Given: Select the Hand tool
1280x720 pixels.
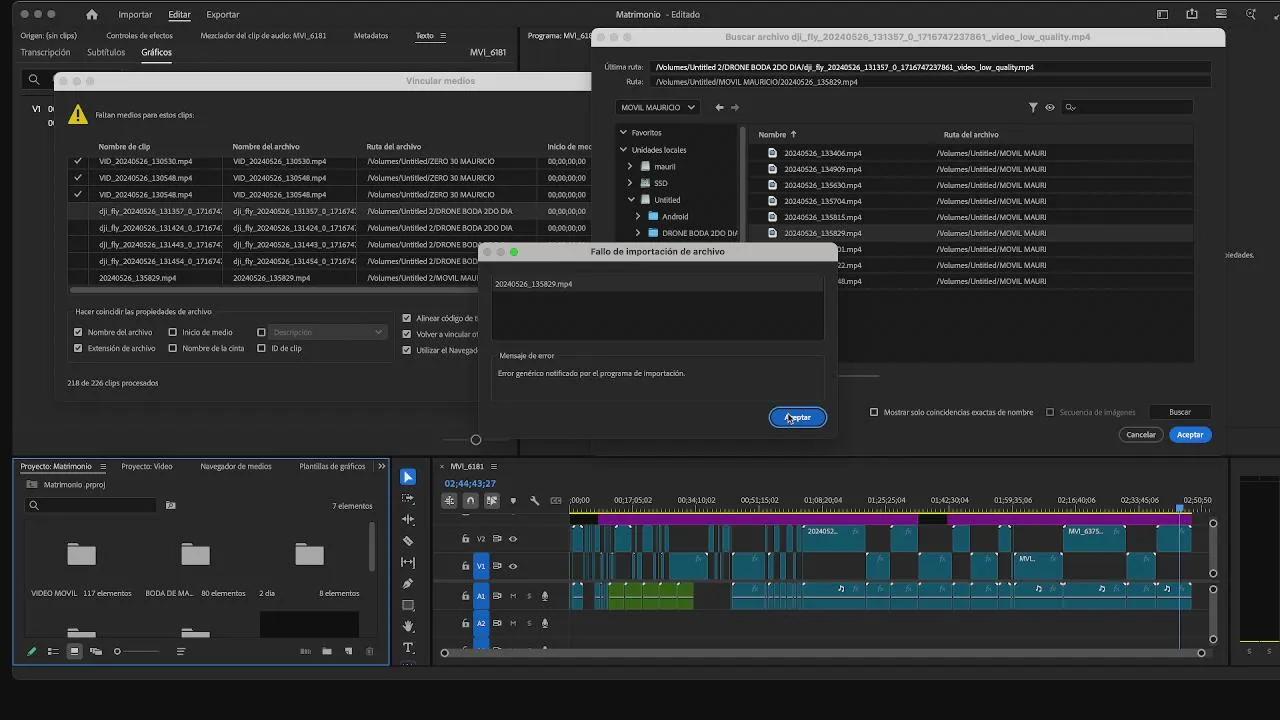Looking at the screenshot, I should click(x=408, y=626).
